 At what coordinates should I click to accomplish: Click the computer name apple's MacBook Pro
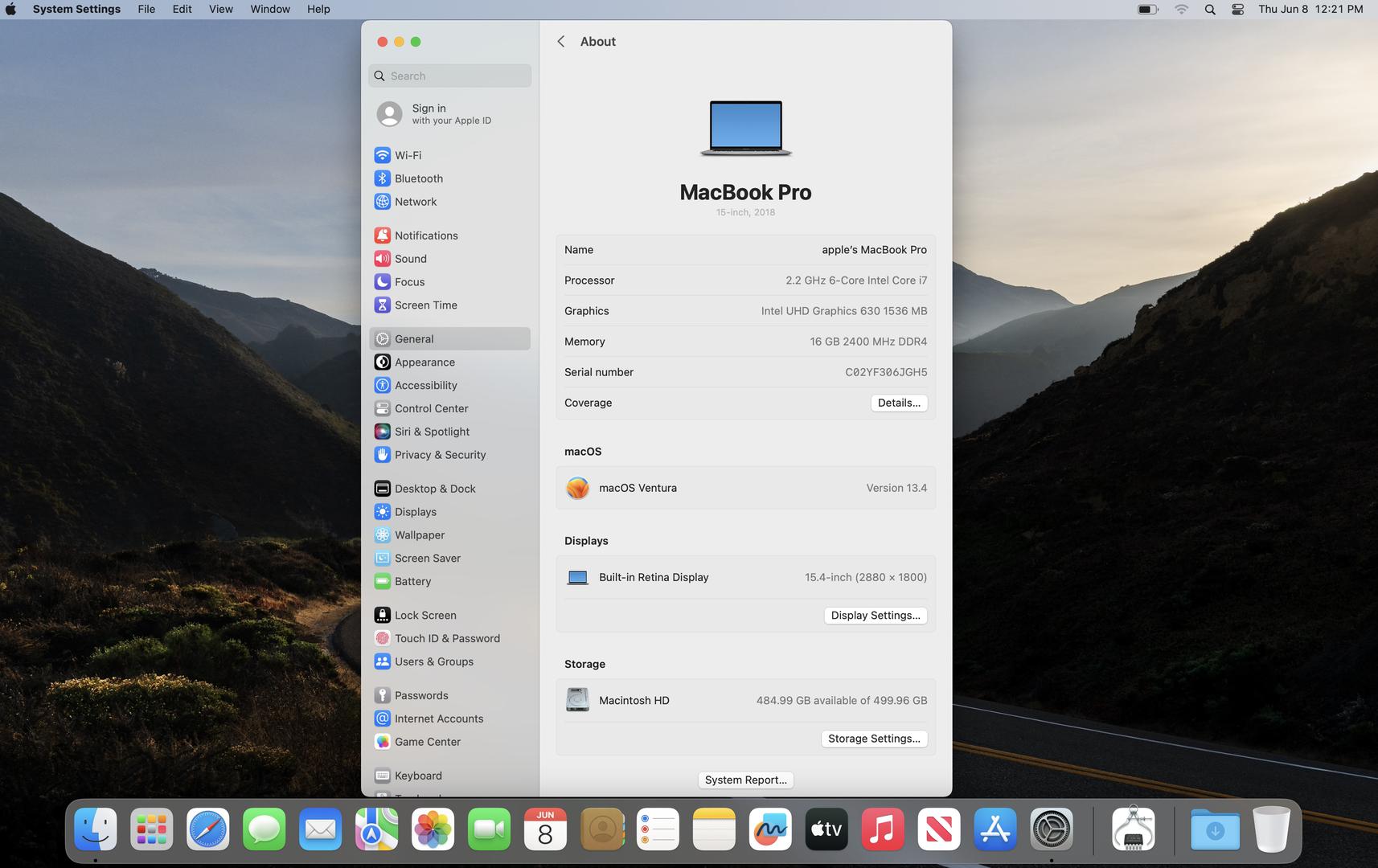tap(874, 250)
